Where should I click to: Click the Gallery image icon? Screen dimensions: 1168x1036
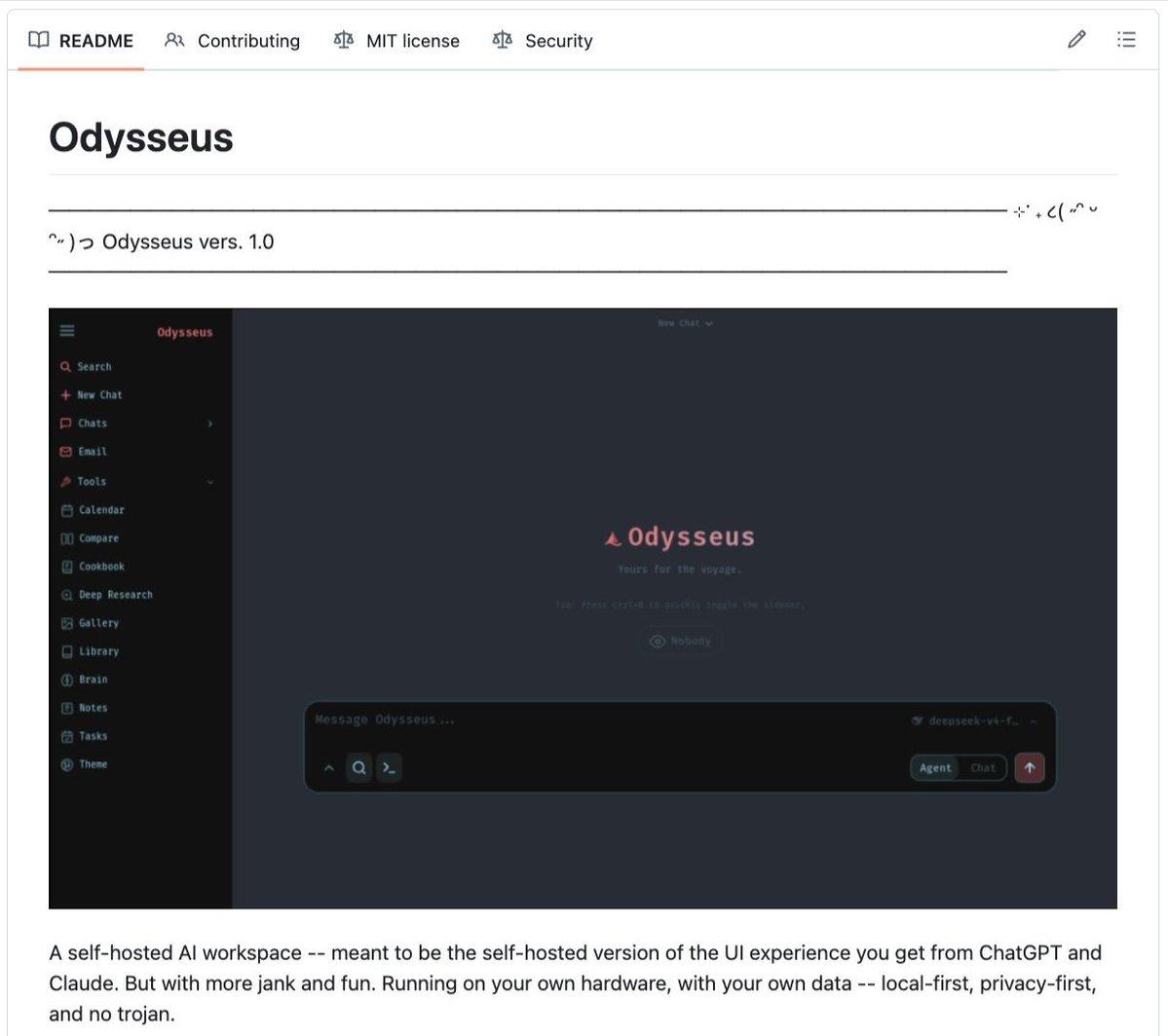pyautogui.click(x=67, y=623)
